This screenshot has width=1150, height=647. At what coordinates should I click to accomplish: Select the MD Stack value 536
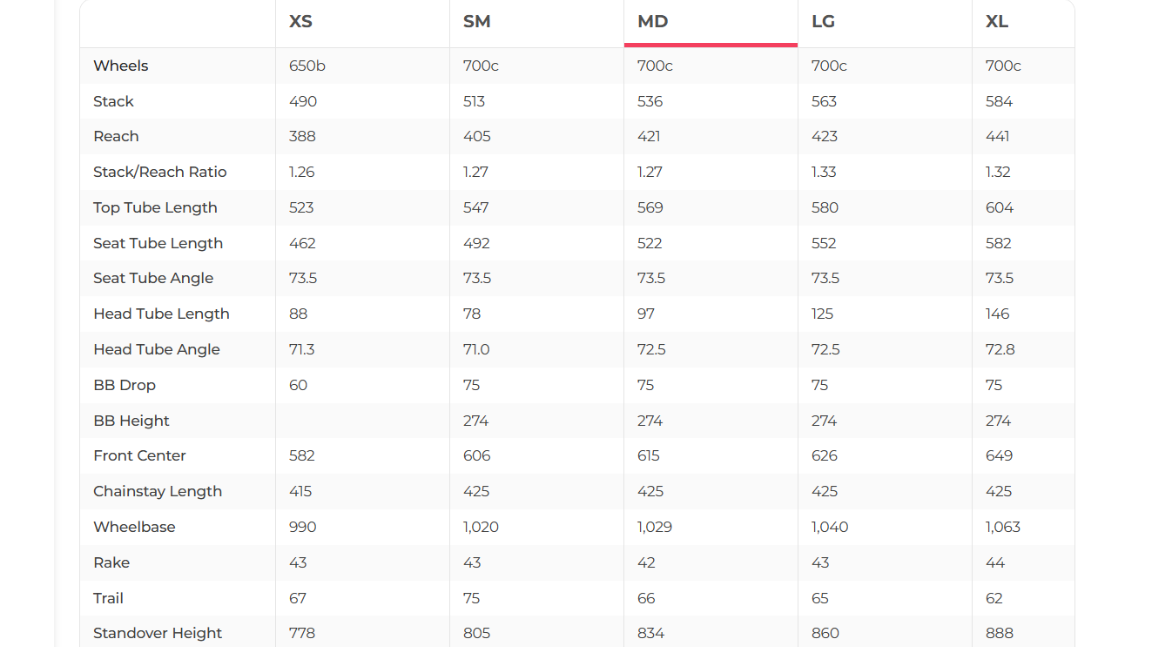[x=650, y=101]
